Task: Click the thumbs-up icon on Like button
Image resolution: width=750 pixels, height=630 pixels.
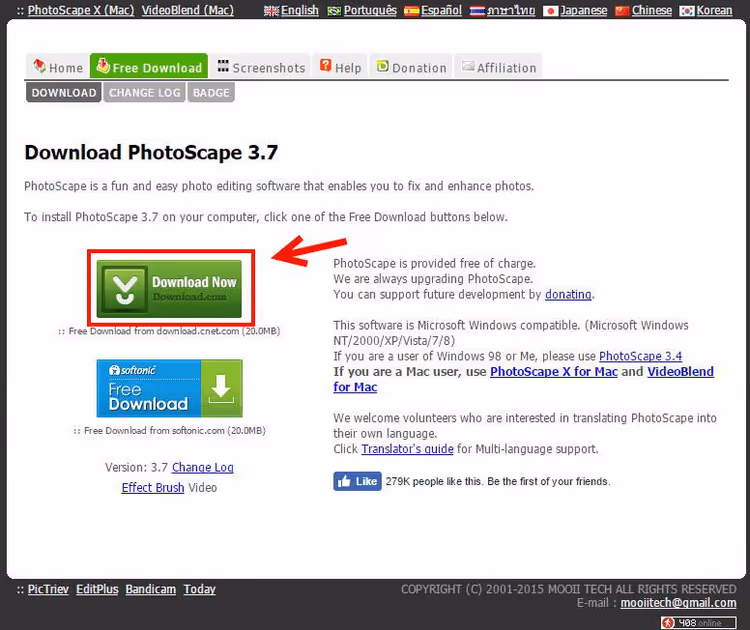Action: [344, 481]
